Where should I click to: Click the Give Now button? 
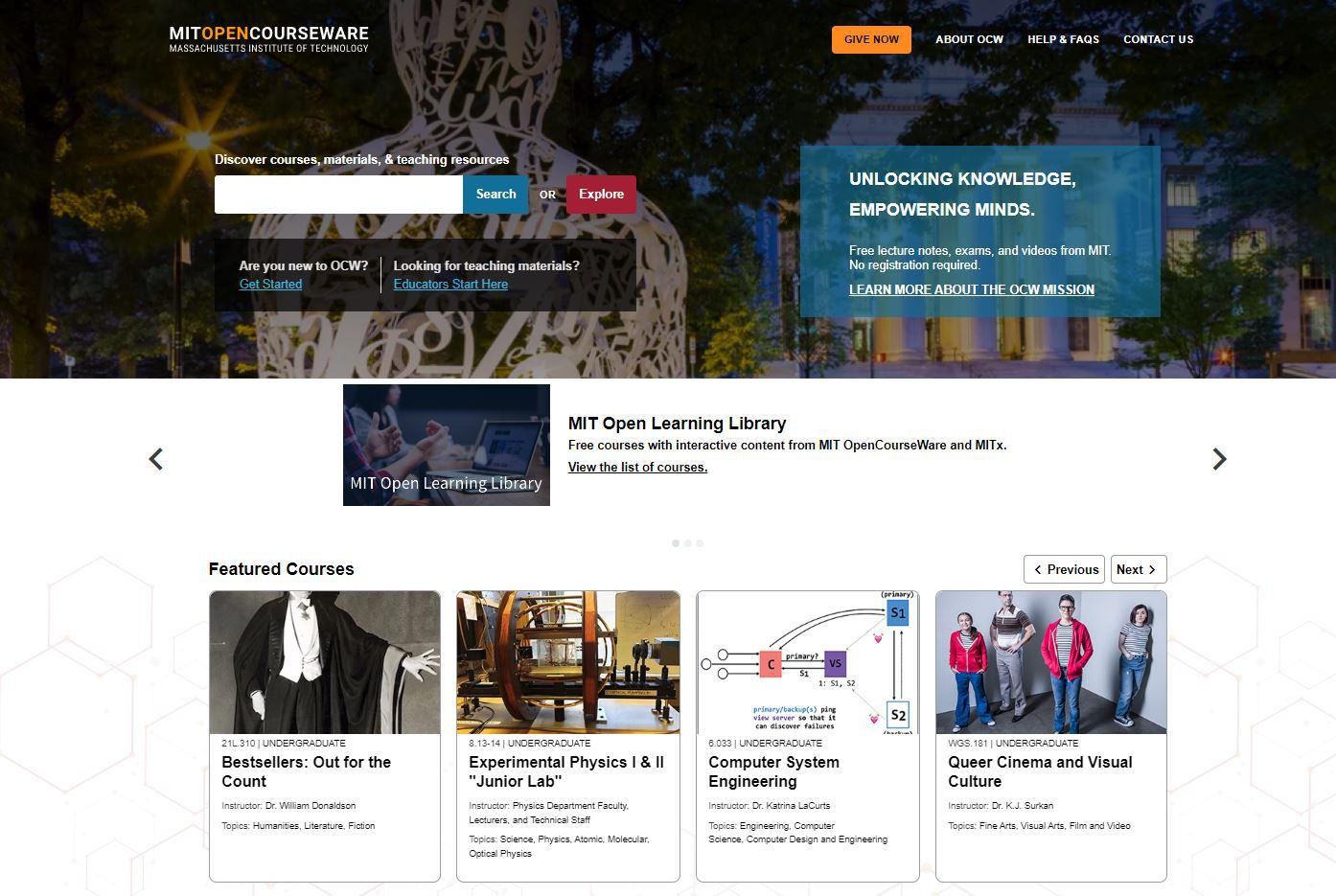[x=871, y=39]
